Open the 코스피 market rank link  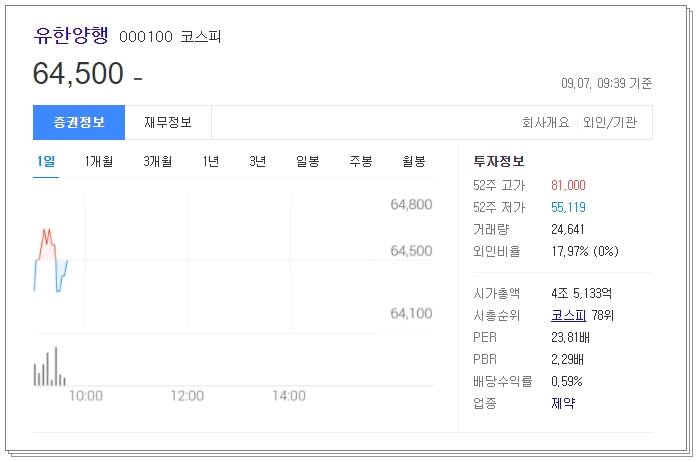click(x=568, y=316)
